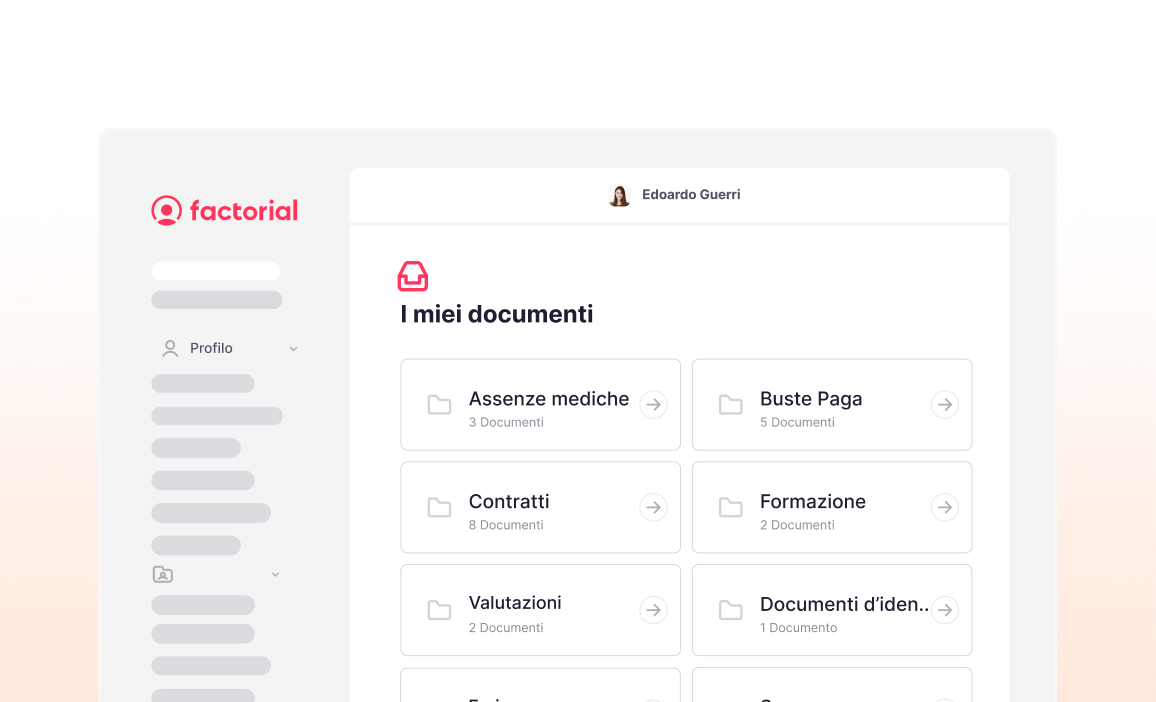This screenshot has width=1156, height=702.
Task: Click the I miei documenti heading
Action: click(497, 314)
